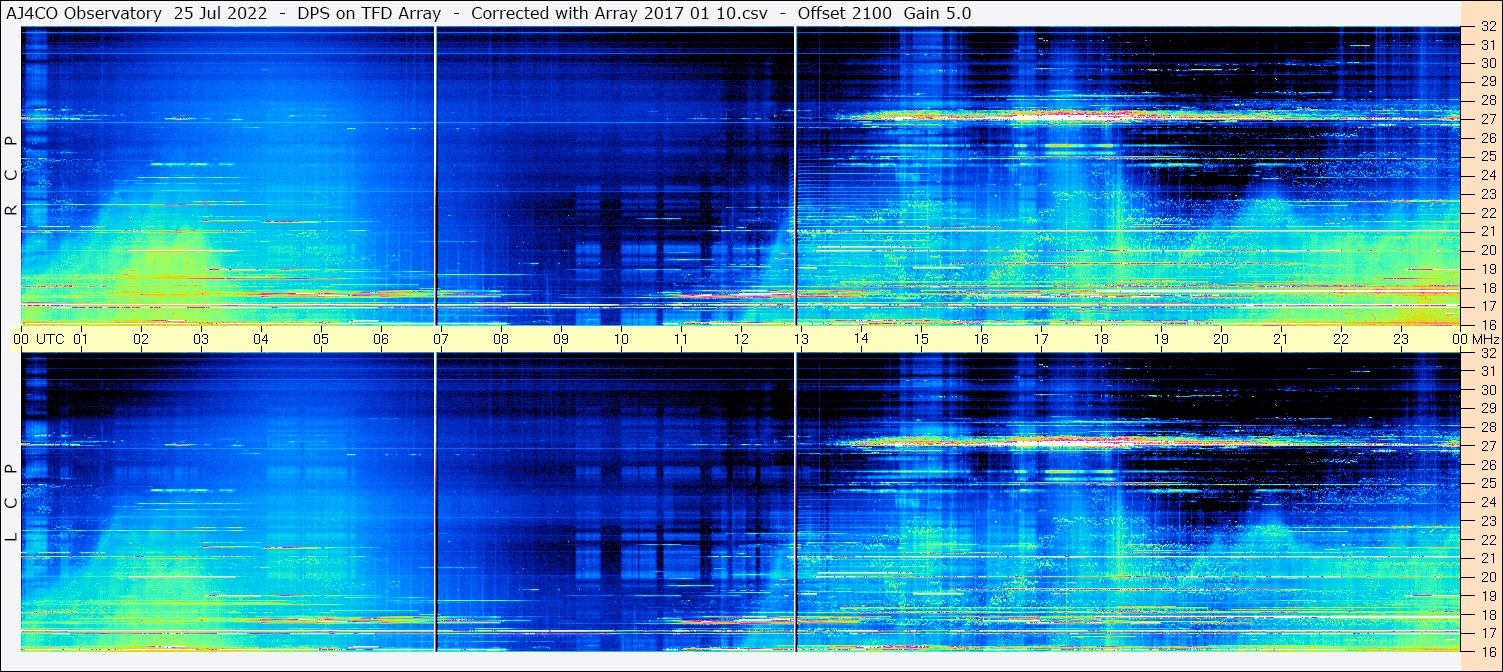Select hour marker 17 on UTC axis
The width and height of the screenshot is (1503, 672).
[1041, 339]
